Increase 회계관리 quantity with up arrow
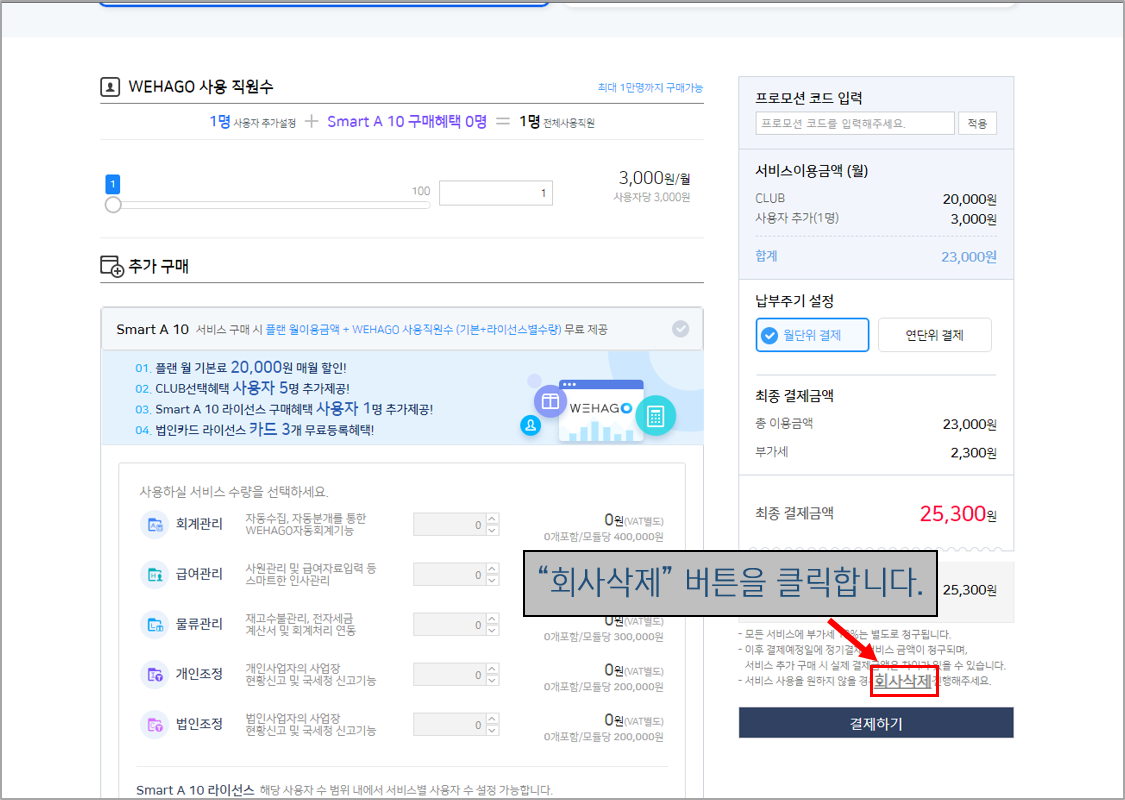 click(x=492, y=519)
